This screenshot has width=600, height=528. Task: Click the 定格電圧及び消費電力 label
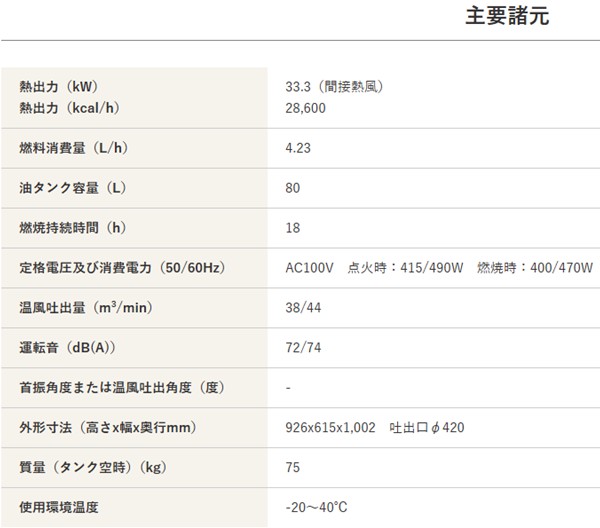coord(120,267)
